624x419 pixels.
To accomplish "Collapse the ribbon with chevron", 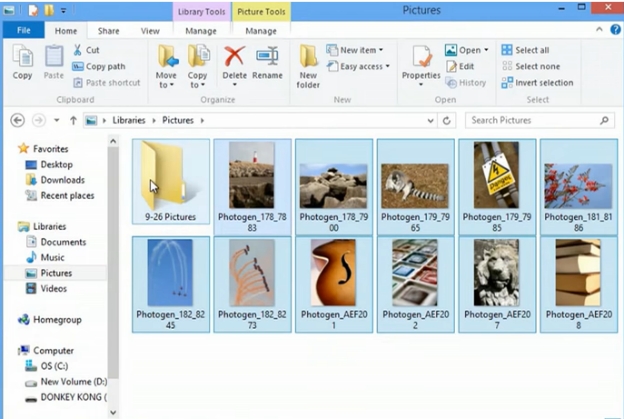I will [599, 29].
